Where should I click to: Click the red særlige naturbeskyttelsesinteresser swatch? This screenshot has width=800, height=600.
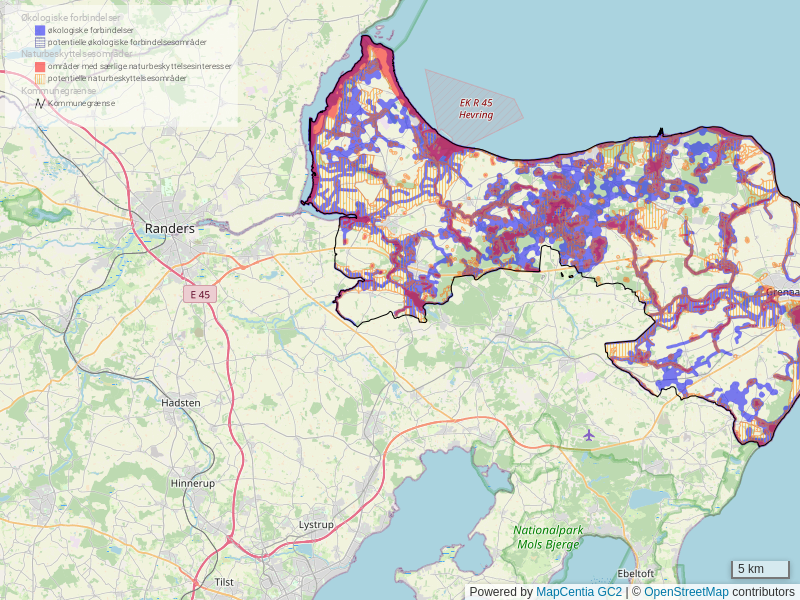pos(40,66)
